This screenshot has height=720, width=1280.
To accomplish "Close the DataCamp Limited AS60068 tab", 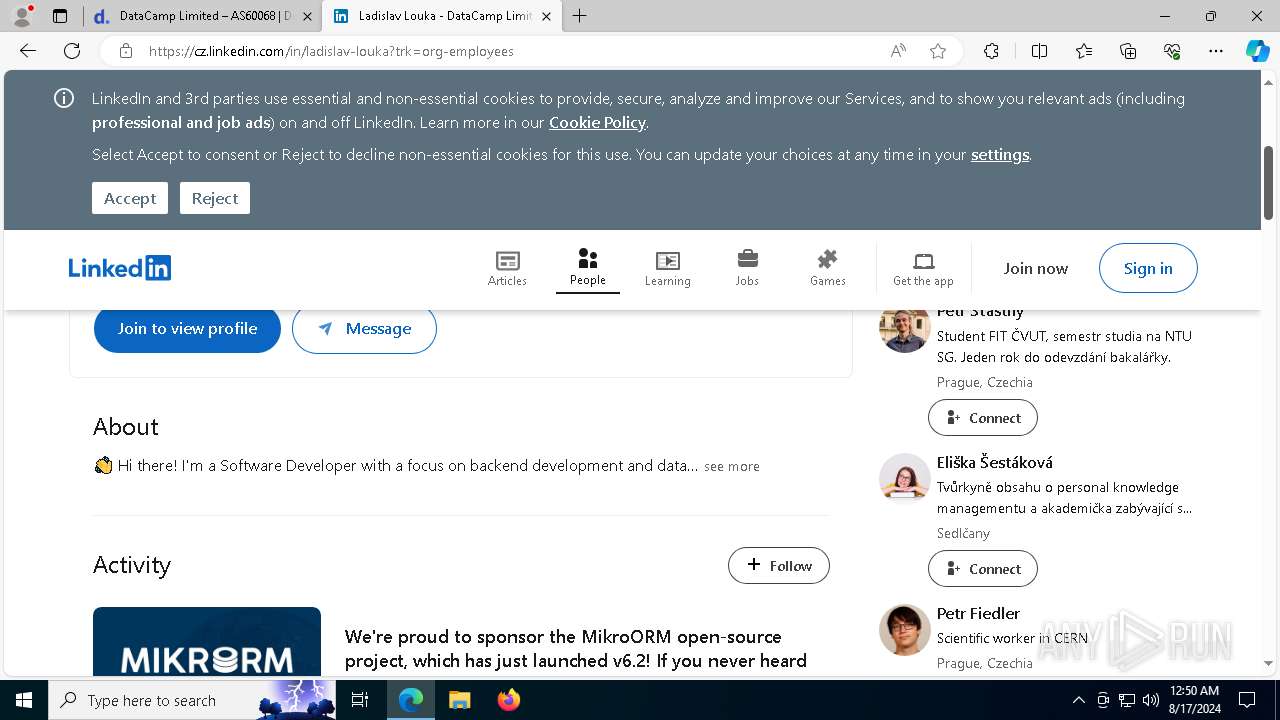I will 307,16.
